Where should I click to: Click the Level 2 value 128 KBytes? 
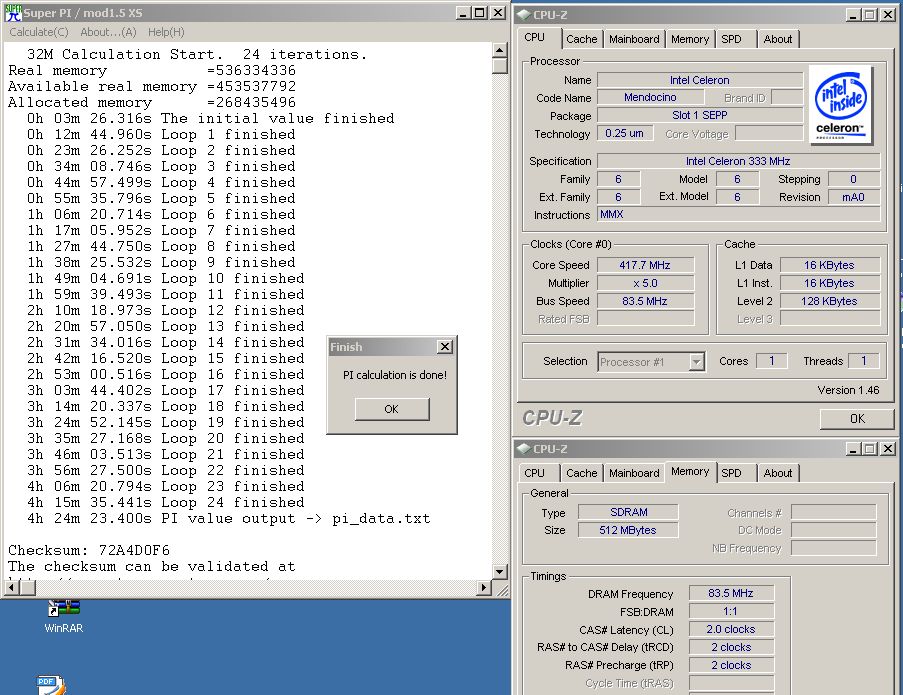829,301
